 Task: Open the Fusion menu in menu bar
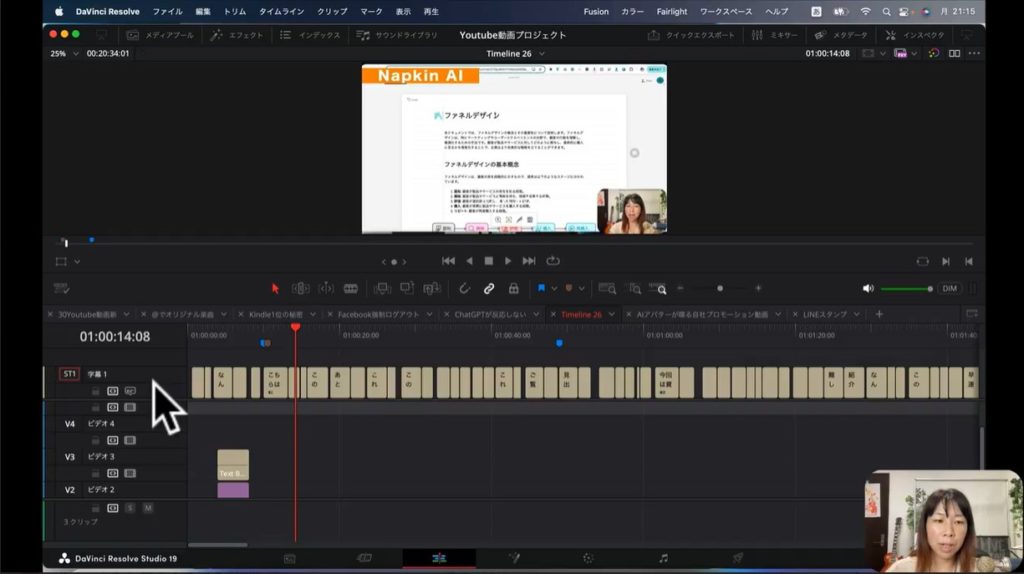[595, 11]
